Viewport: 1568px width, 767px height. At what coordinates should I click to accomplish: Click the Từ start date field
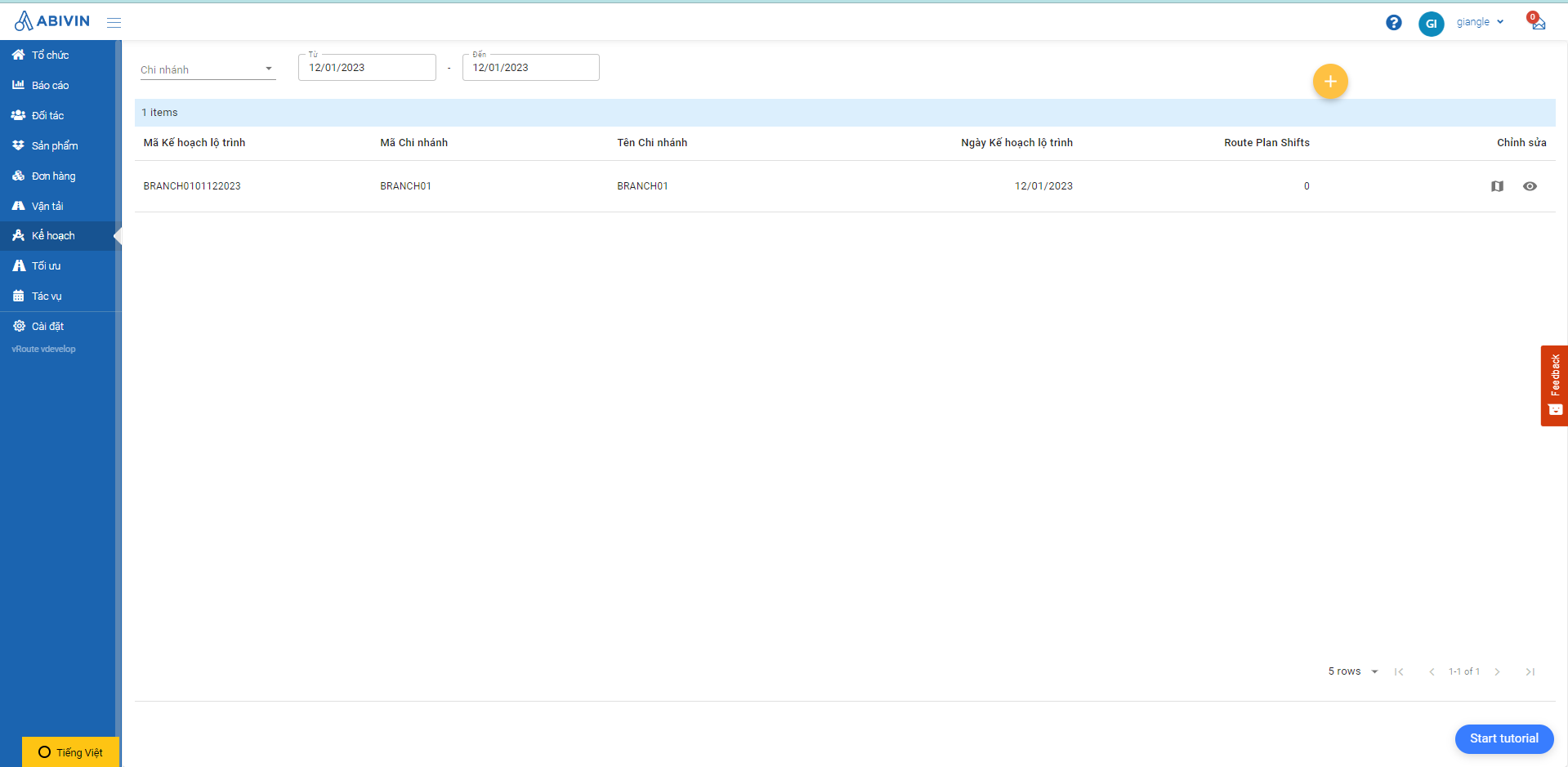tap(367, 68)
